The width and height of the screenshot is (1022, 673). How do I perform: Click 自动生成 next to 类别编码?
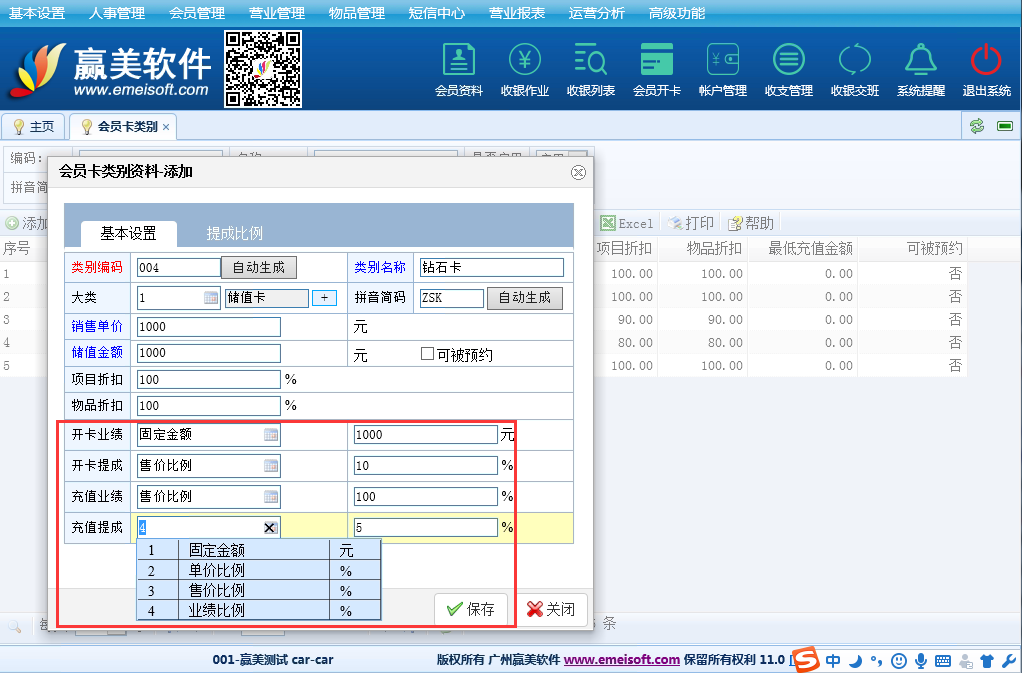[258, 267]
